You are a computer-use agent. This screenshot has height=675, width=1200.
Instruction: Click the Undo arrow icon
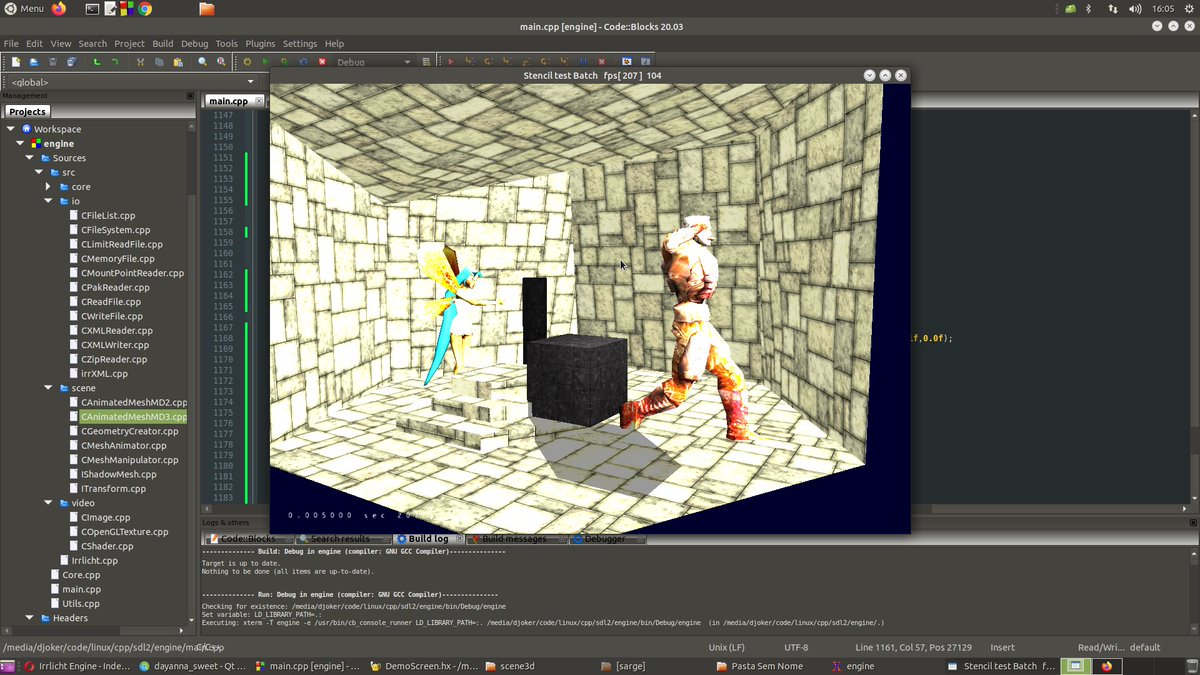tap(96, 62)
